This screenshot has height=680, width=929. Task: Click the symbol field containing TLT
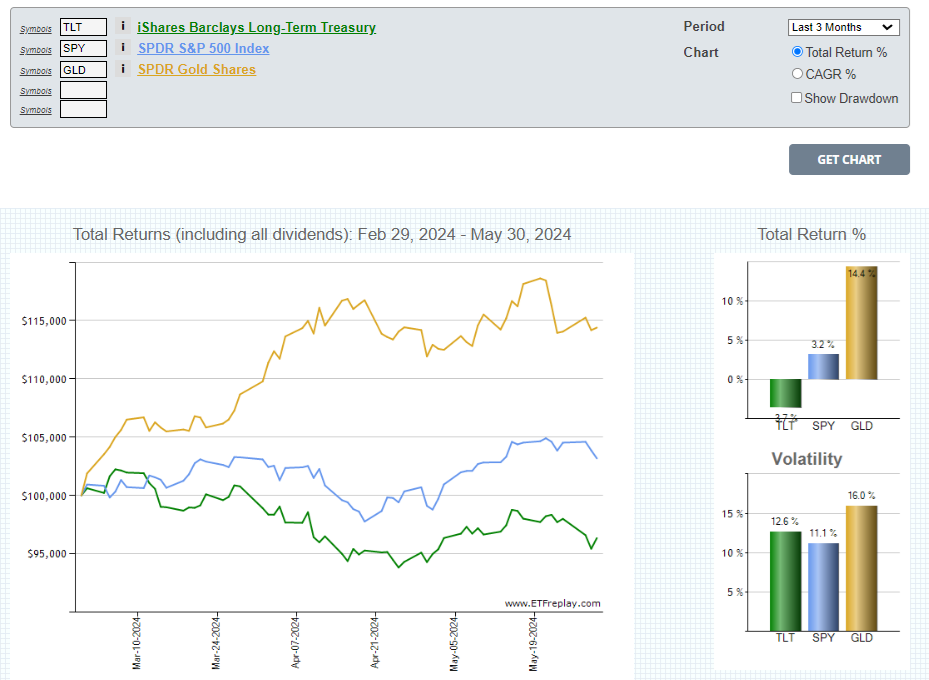[x=83, y=27]
